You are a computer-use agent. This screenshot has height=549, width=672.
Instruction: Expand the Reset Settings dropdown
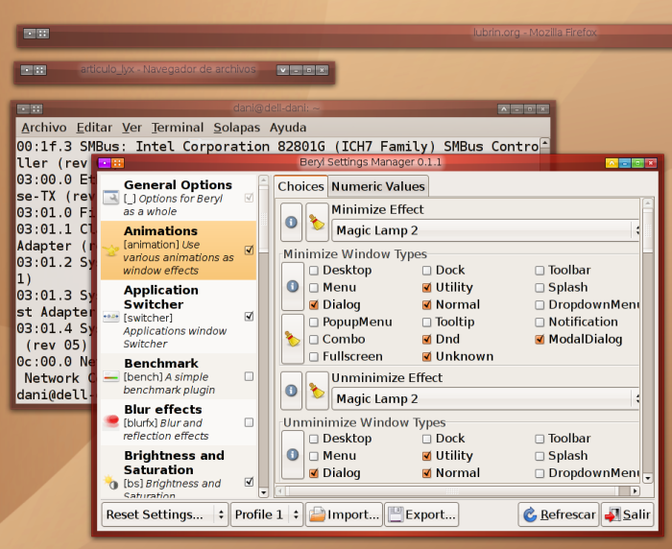pos(165,515)
